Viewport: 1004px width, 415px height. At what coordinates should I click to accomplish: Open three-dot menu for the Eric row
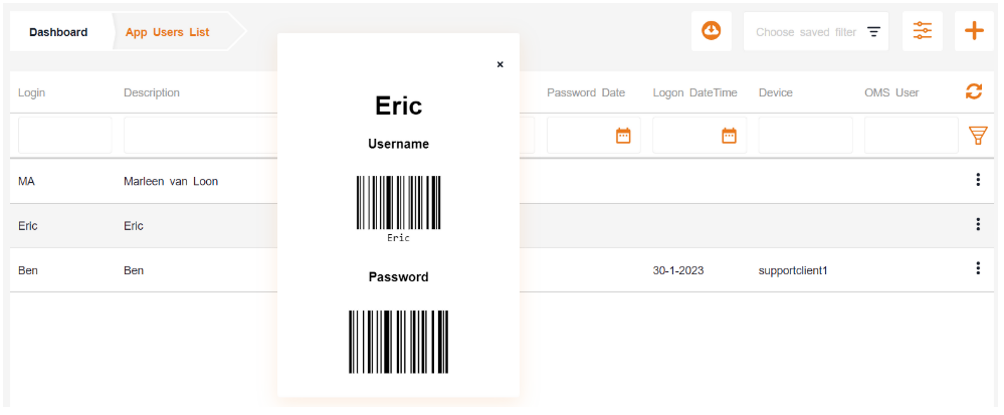click(x=978, y=225)
